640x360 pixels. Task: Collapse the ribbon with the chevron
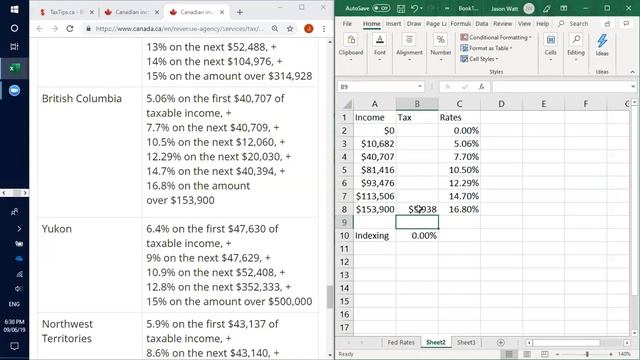click(x=632, y=72)
